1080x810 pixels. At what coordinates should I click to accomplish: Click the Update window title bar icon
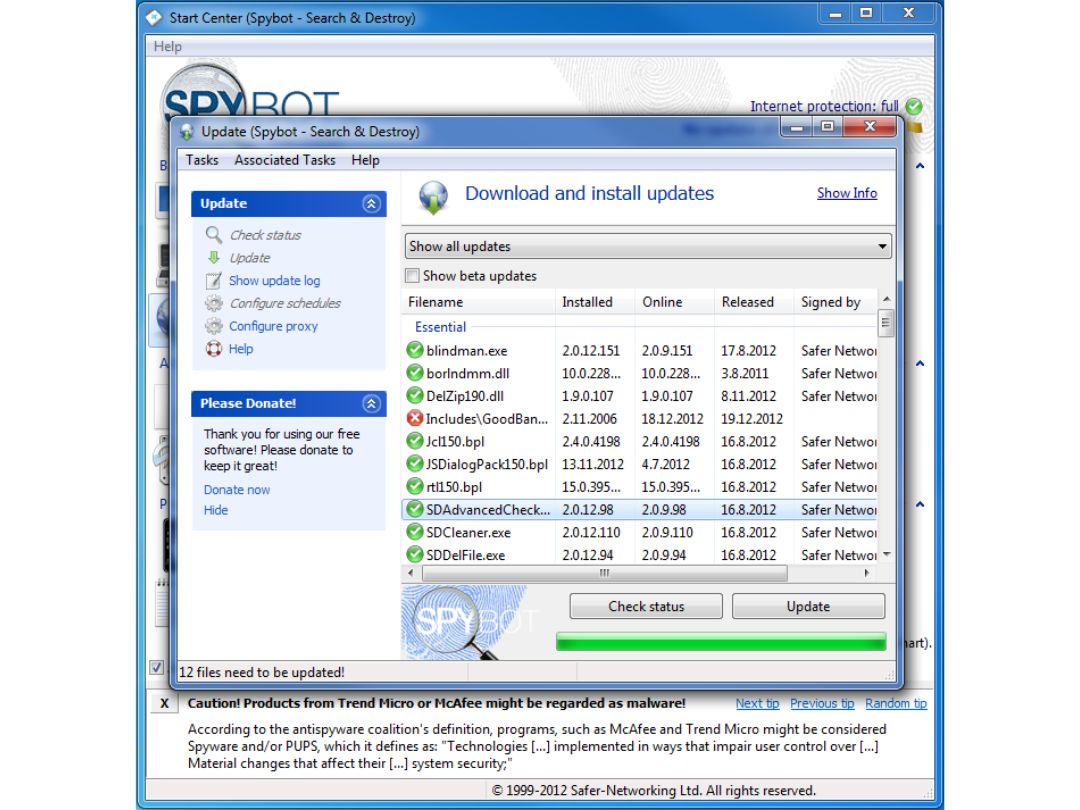(x=187, y=132)
